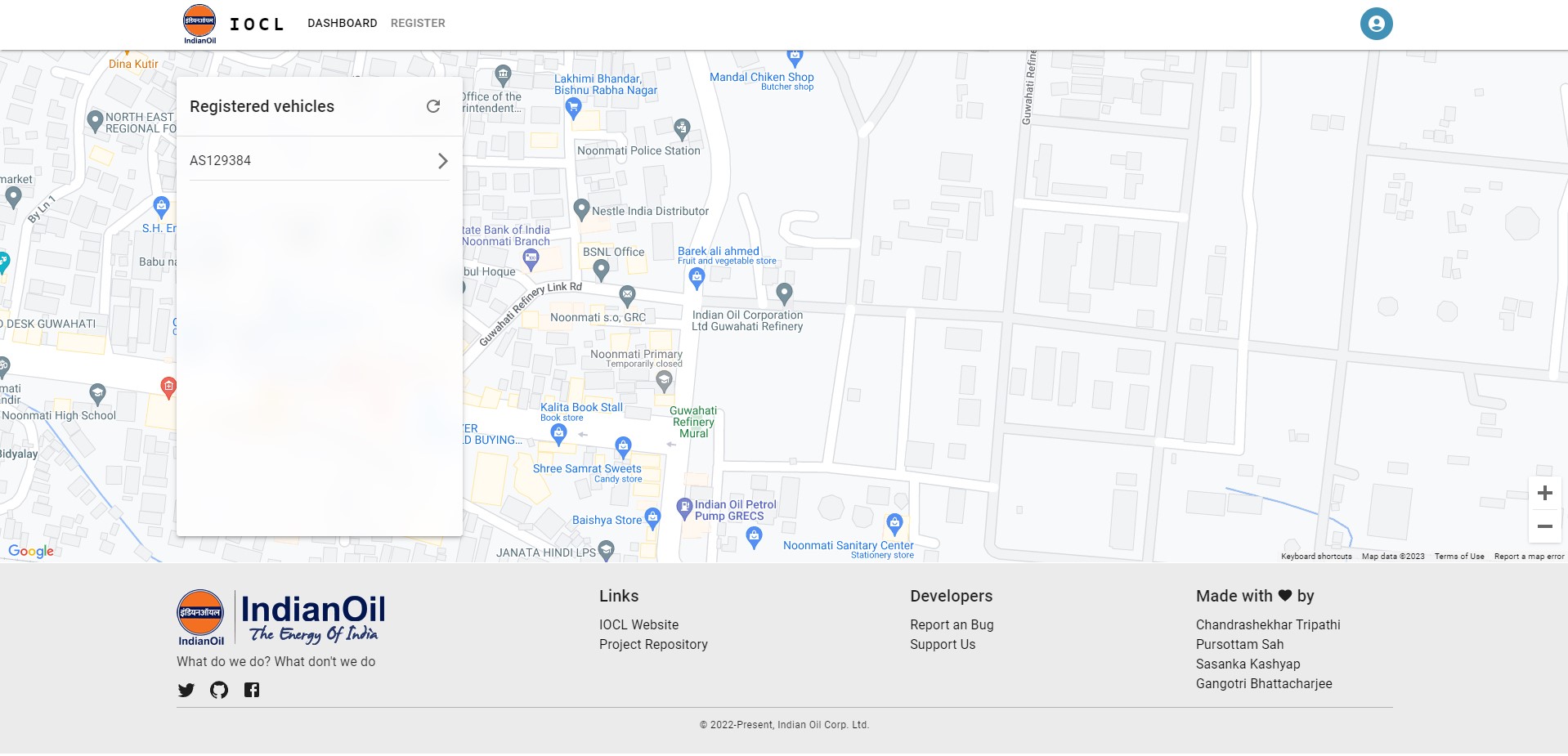
Task: Open the IOCL Website link
Action: pyautogui.click(x=638, y=624)
